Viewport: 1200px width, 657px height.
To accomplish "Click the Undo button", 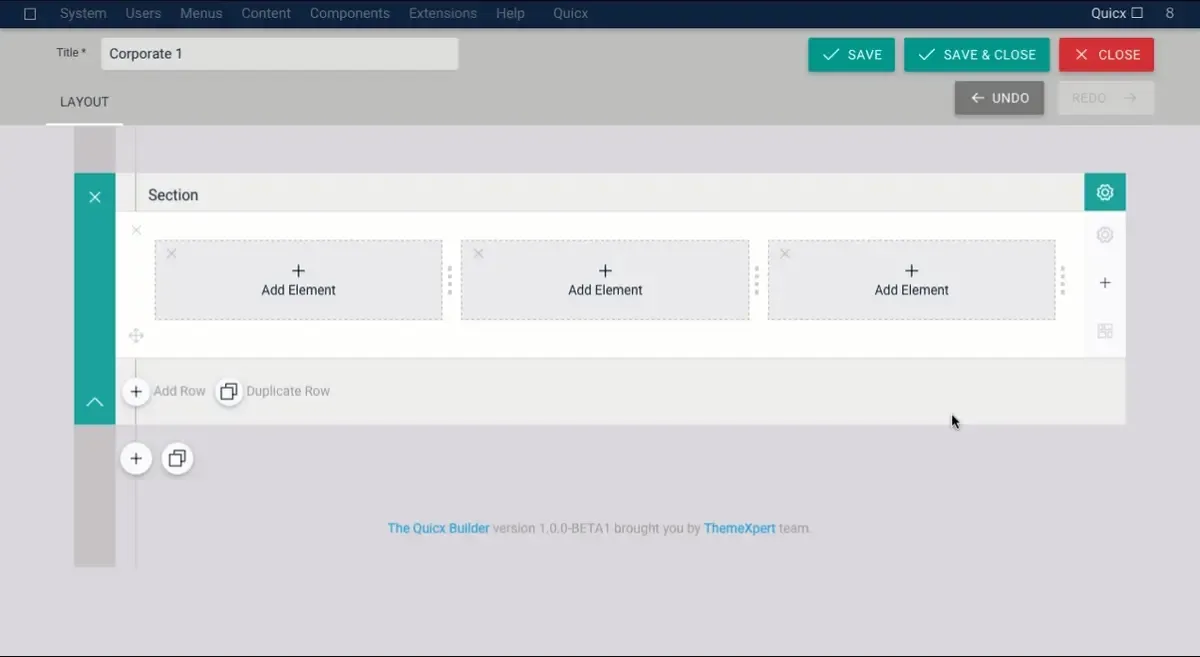I will pyautogui.click(x=999, y=98).
